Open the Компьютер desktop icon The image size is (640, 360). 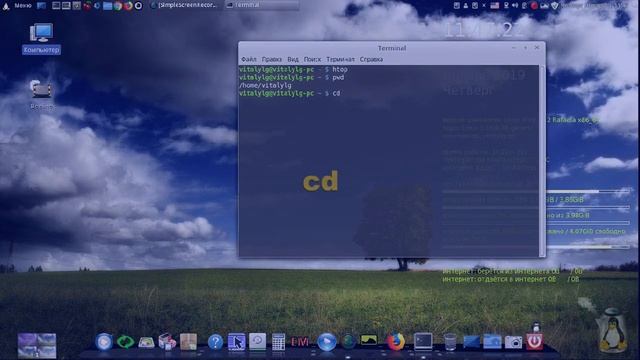[x=41, y=39]
